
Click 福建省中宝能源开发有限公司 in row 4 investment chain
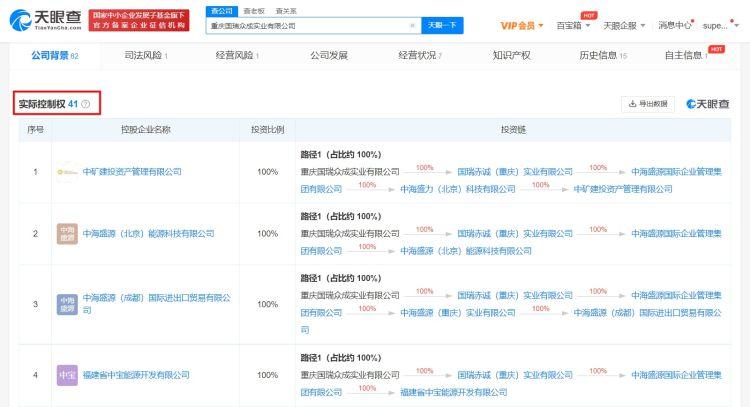pos(453,393)
